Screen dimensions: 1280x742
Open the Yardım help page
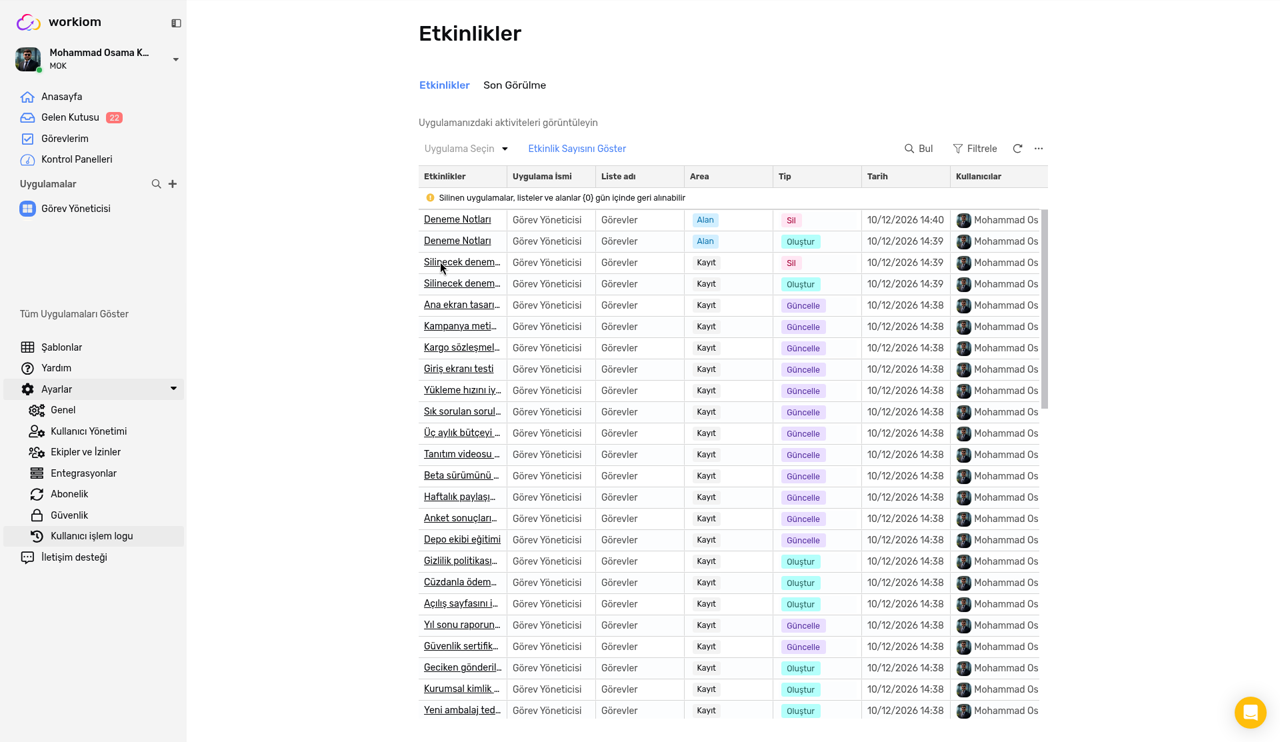click(56, 369)
